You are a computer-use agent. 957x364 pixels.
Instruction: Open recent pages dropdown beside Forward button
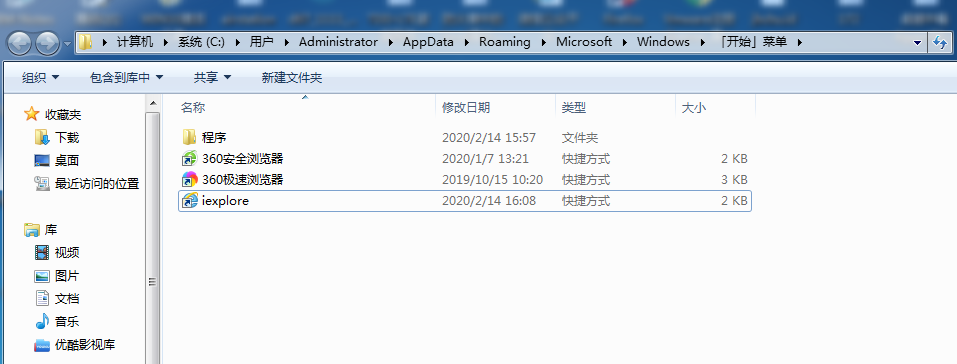[x=67, y=43]
